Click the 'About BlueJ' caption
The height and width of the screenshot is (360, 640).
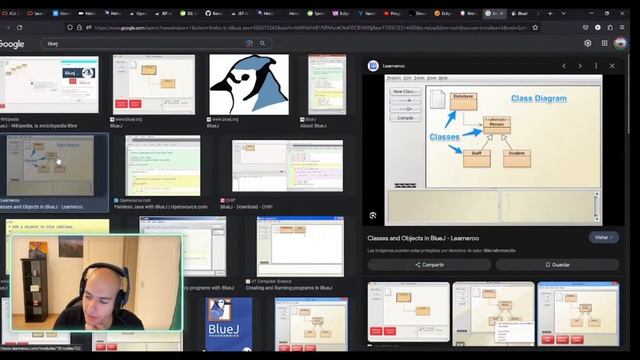point(313,126)
